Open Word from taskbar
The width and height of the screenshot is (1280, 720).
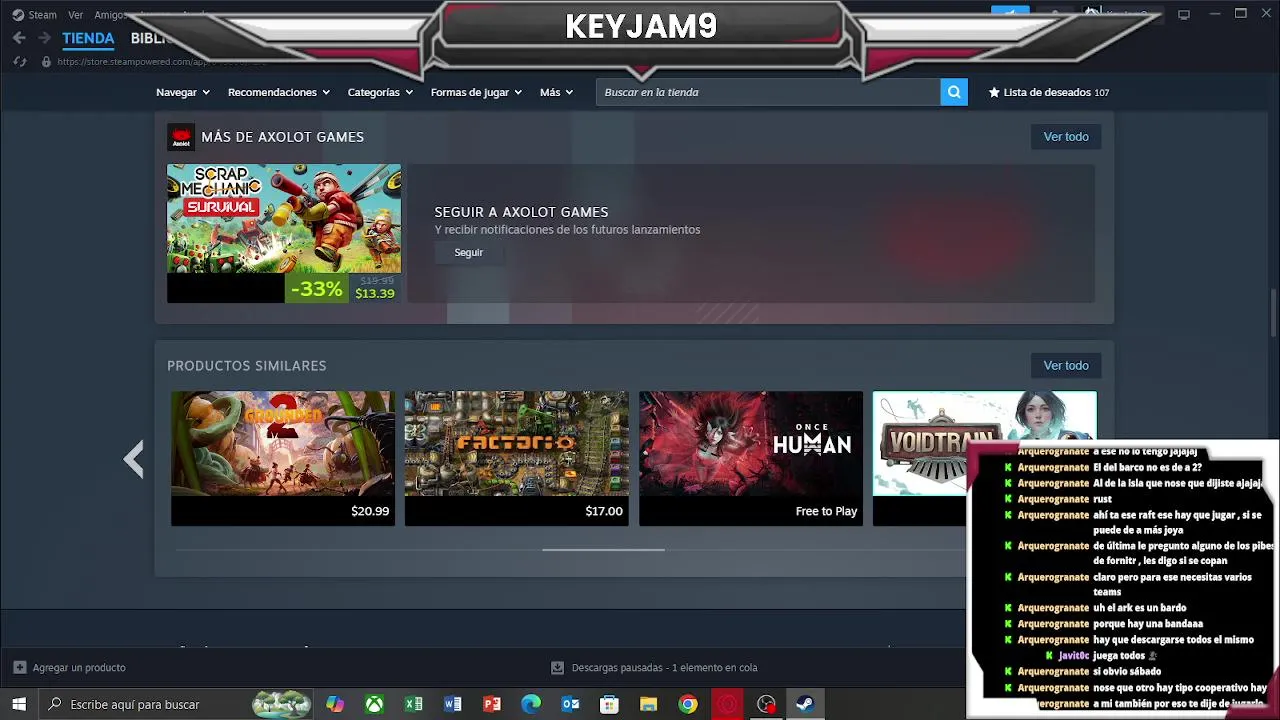pyautogui.click(x=452, y=704)
